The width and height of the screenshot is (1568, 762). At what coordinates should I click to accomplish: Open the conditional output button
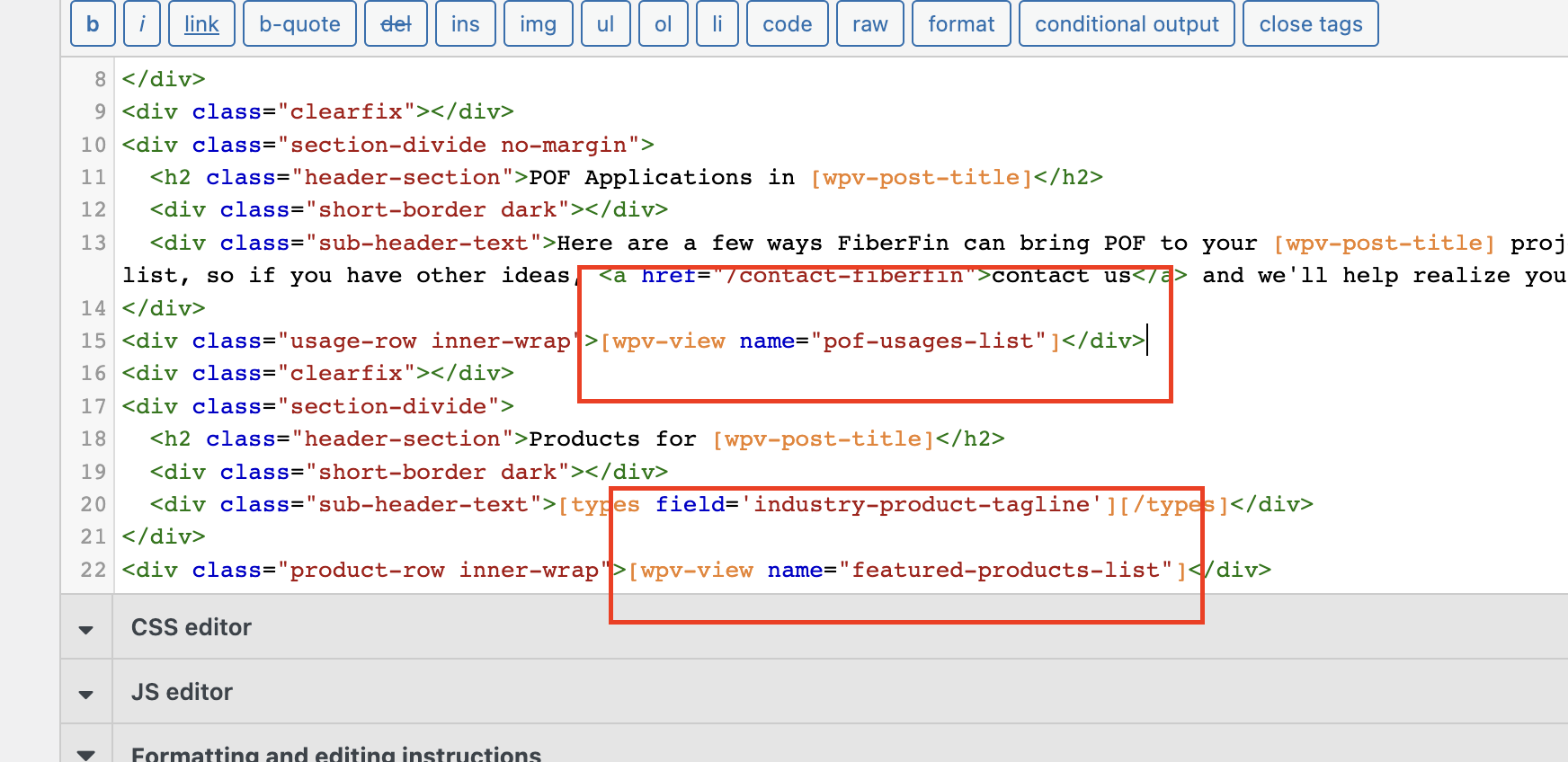[x=1127, y=24]
